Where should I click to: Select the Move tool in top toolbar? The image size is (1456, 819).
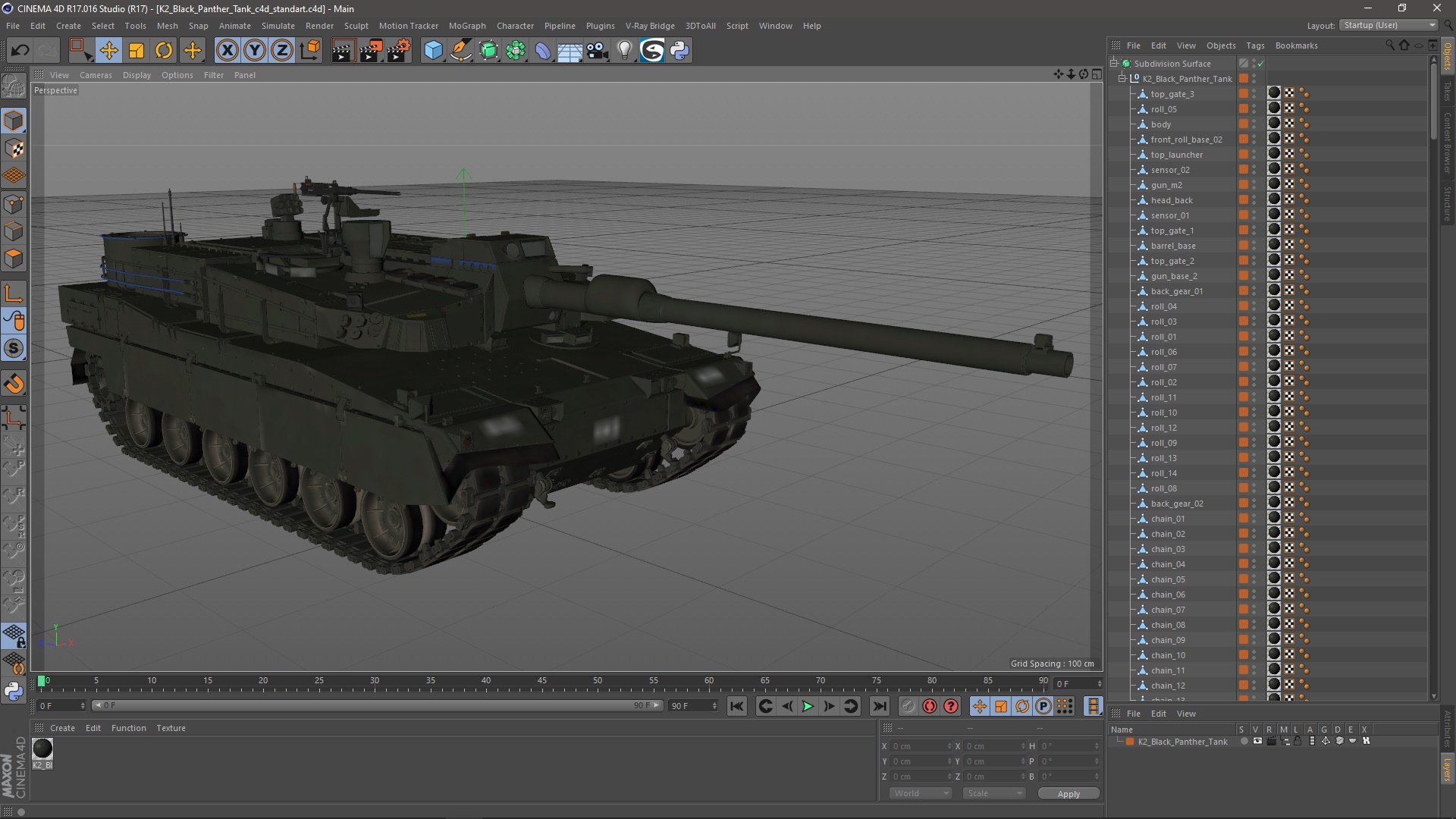pos(108,51)
